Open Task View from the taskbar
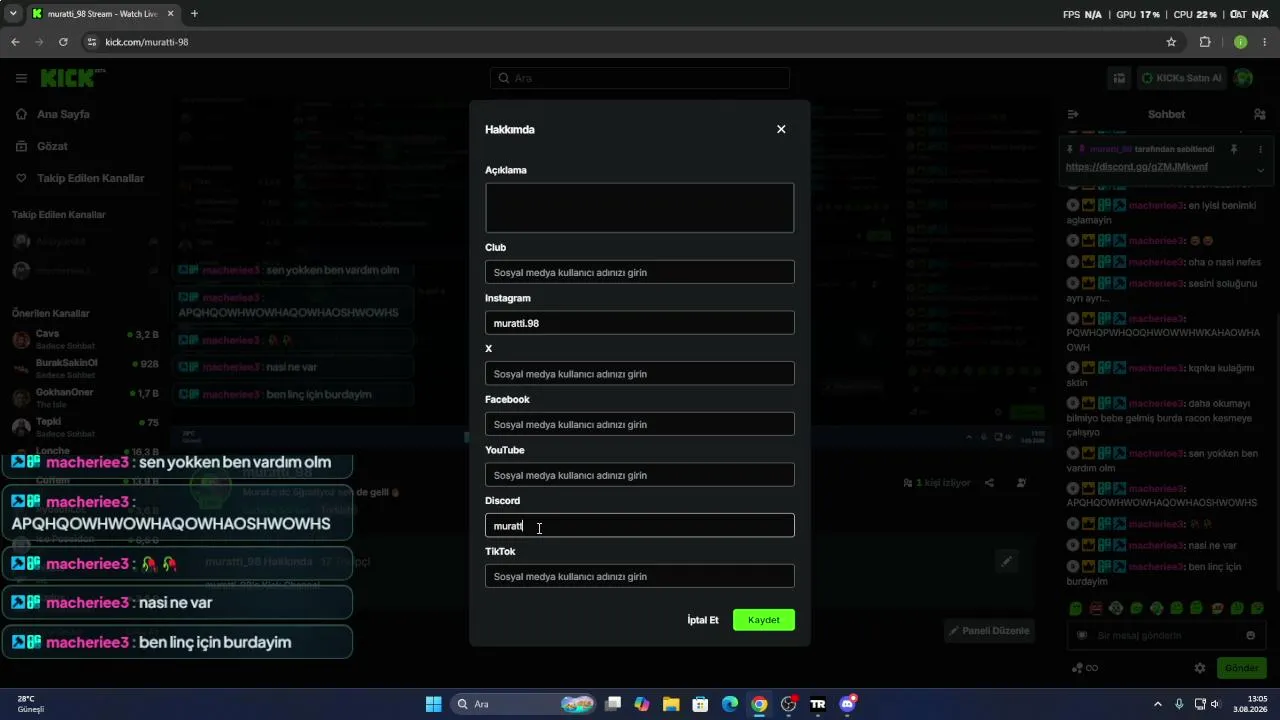Viewport: 1280px width, 720px height. 613,704
